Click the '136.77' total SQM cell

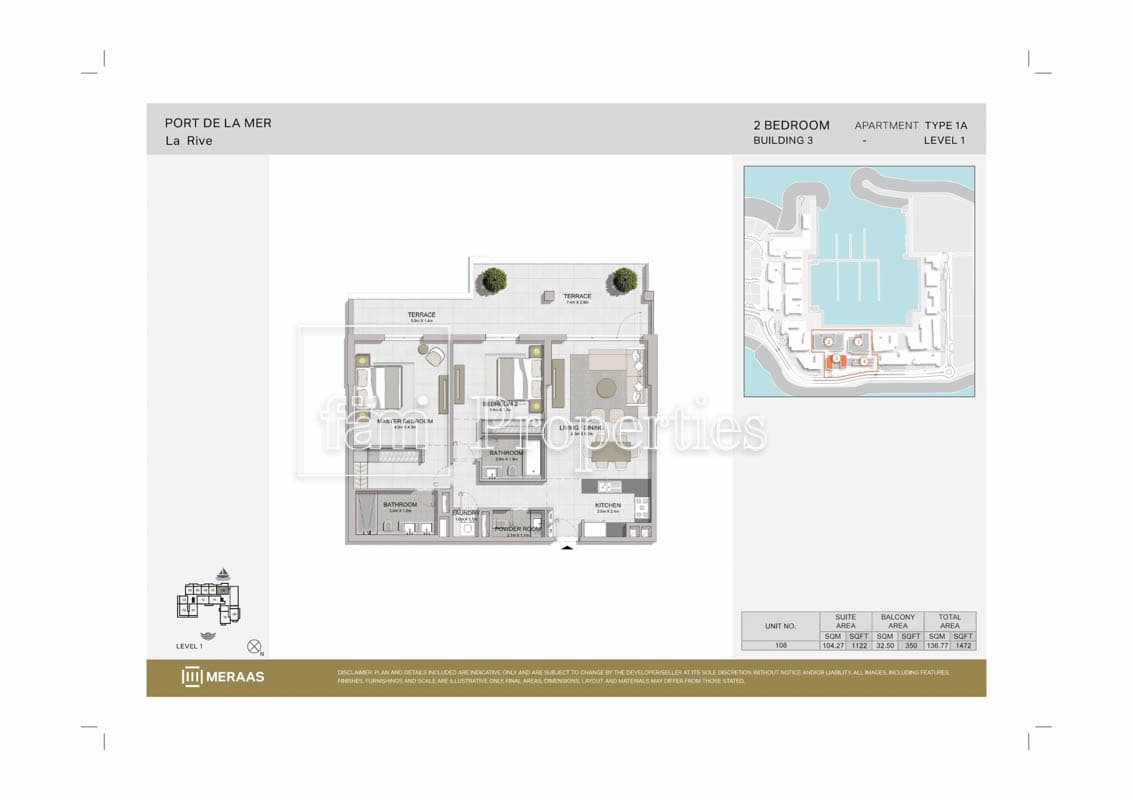coord(936,645)
